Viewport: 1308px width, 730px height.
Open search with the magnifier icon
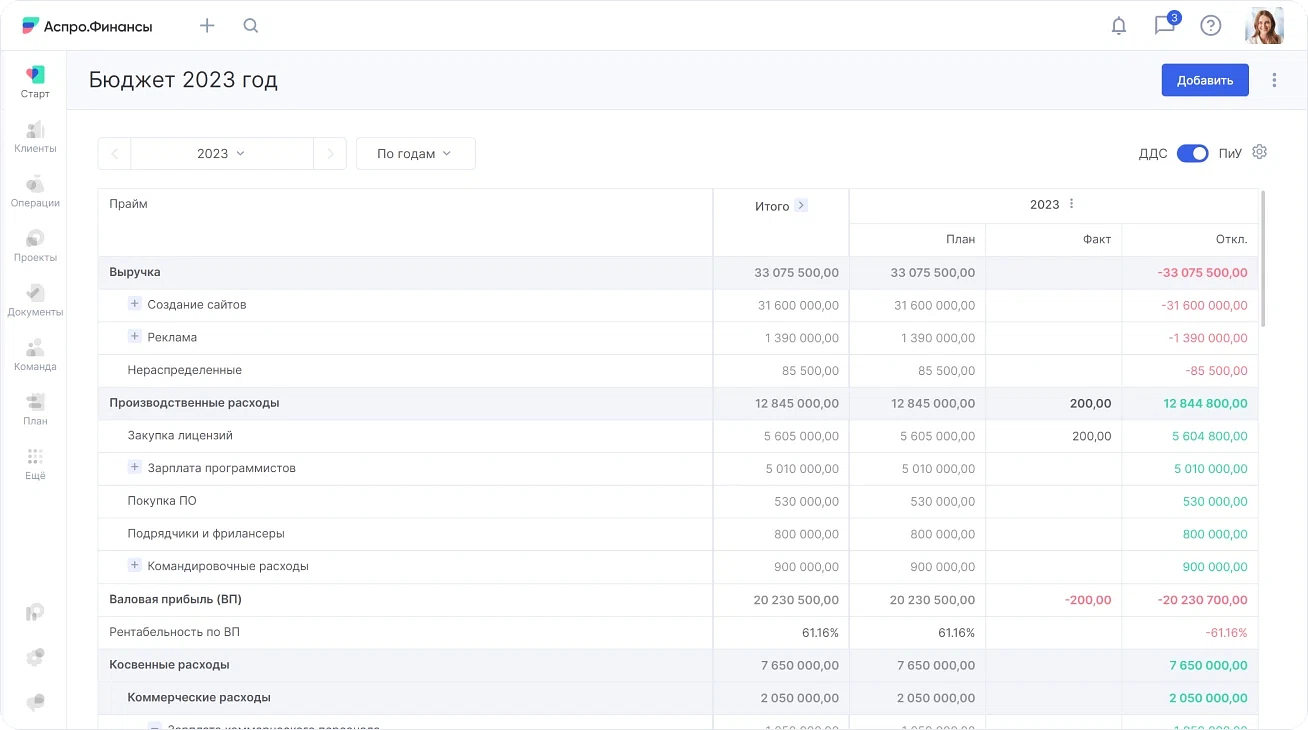pyautogui.click(x=251, y=26)
